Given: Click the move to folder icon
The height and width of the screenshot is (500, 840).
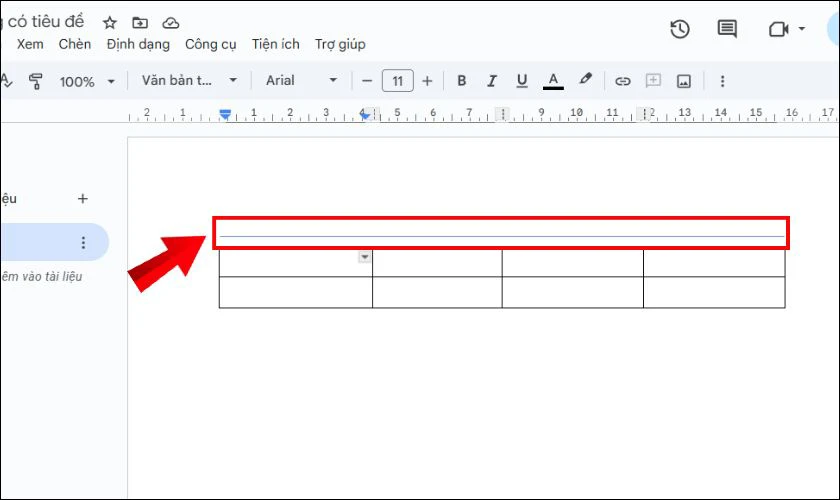Looking at the screenshot, I should coord(140,23).
